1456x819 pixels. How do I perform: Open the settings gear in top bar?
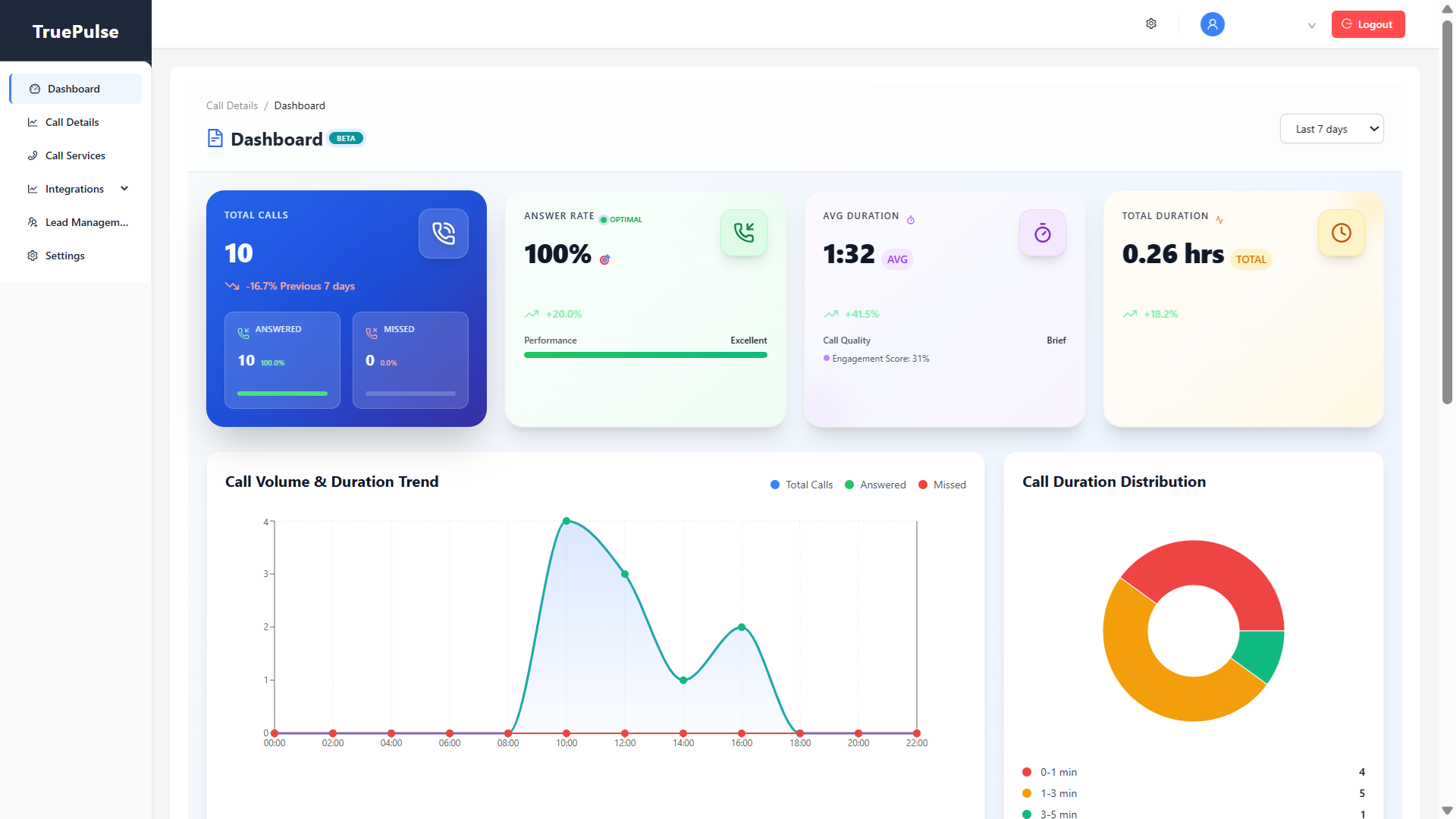[1151, 24]
